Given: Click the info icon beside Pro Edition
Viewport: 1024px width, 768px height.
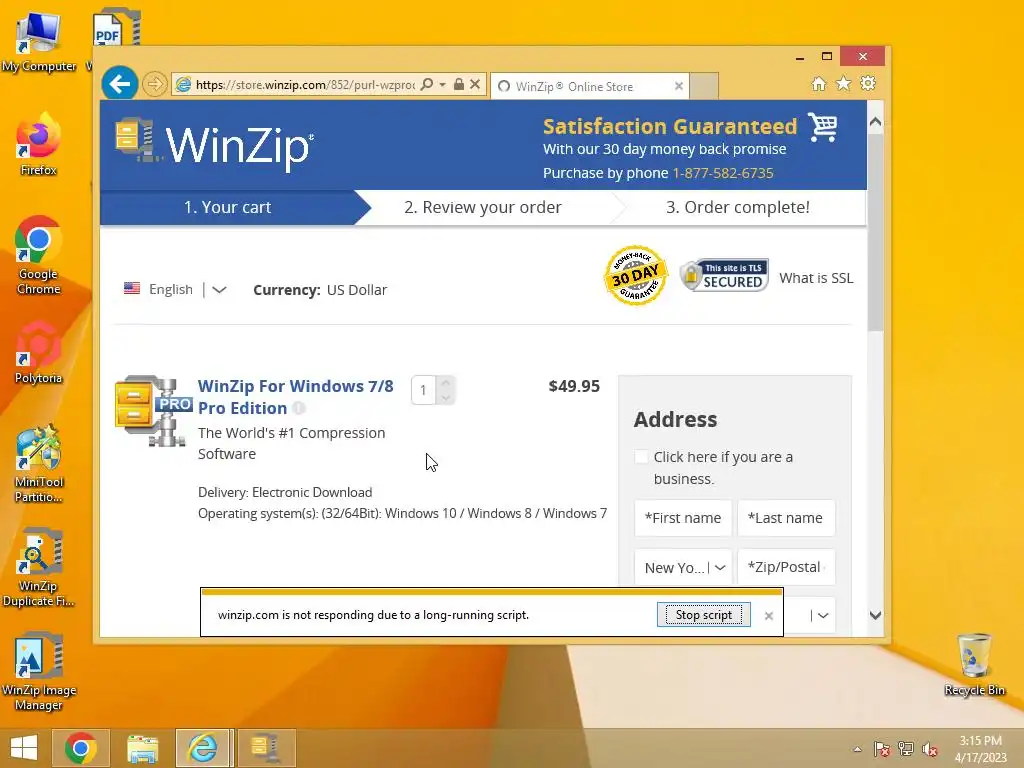Looking at the screenshot, I should click(x=298, y=408).
